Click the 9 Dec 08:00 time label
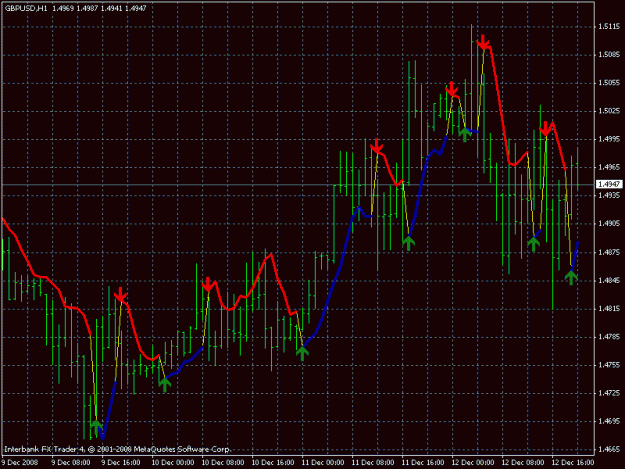 pyautogui.click(x=71, y=462)
